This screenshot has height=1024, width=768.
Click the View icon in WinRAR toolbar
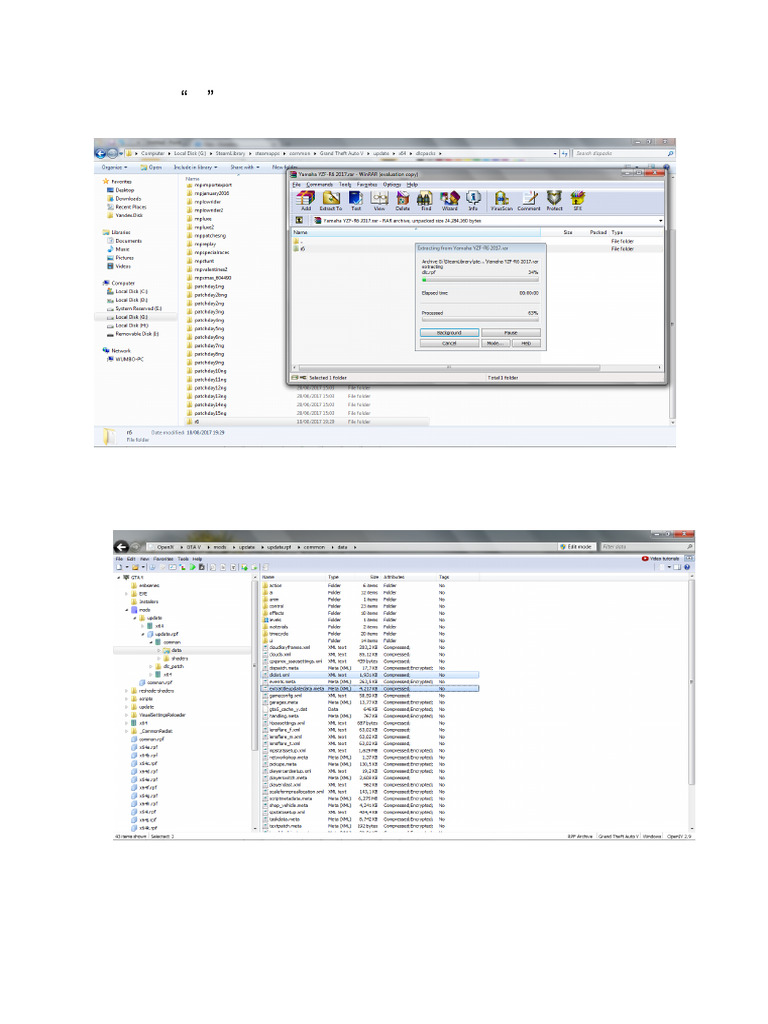379,200
